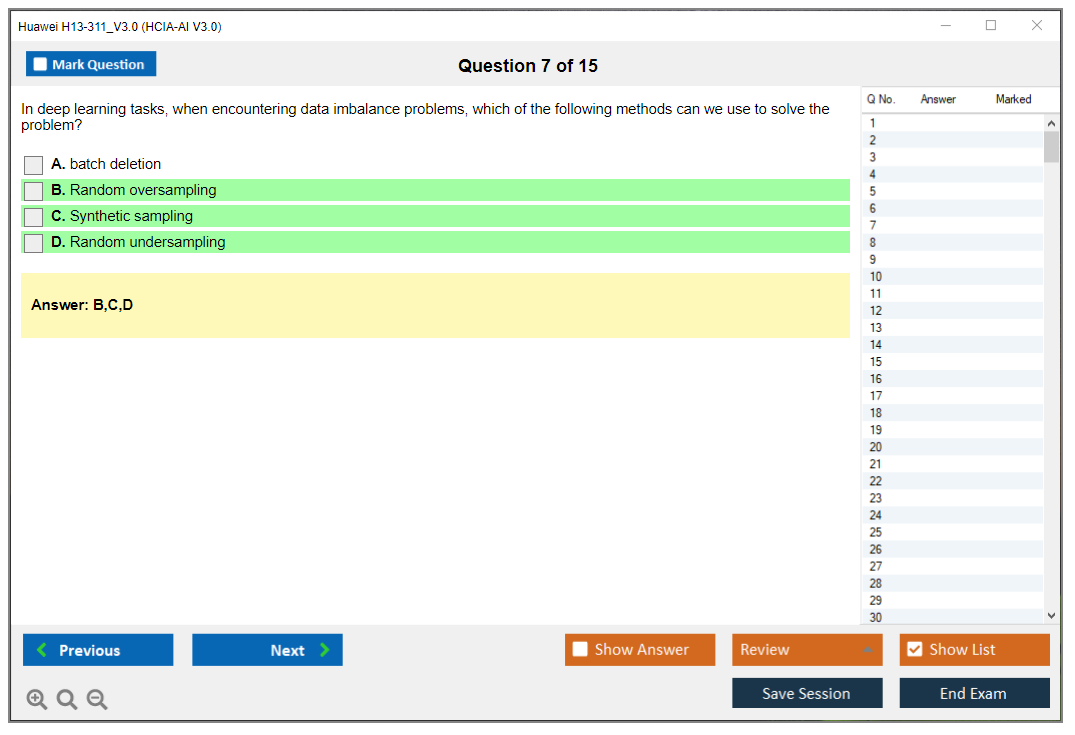Click the reset zoom magnifier icon
This screenshot has width=1075, height=735.
pyautogui.click(x=67, y=700)
